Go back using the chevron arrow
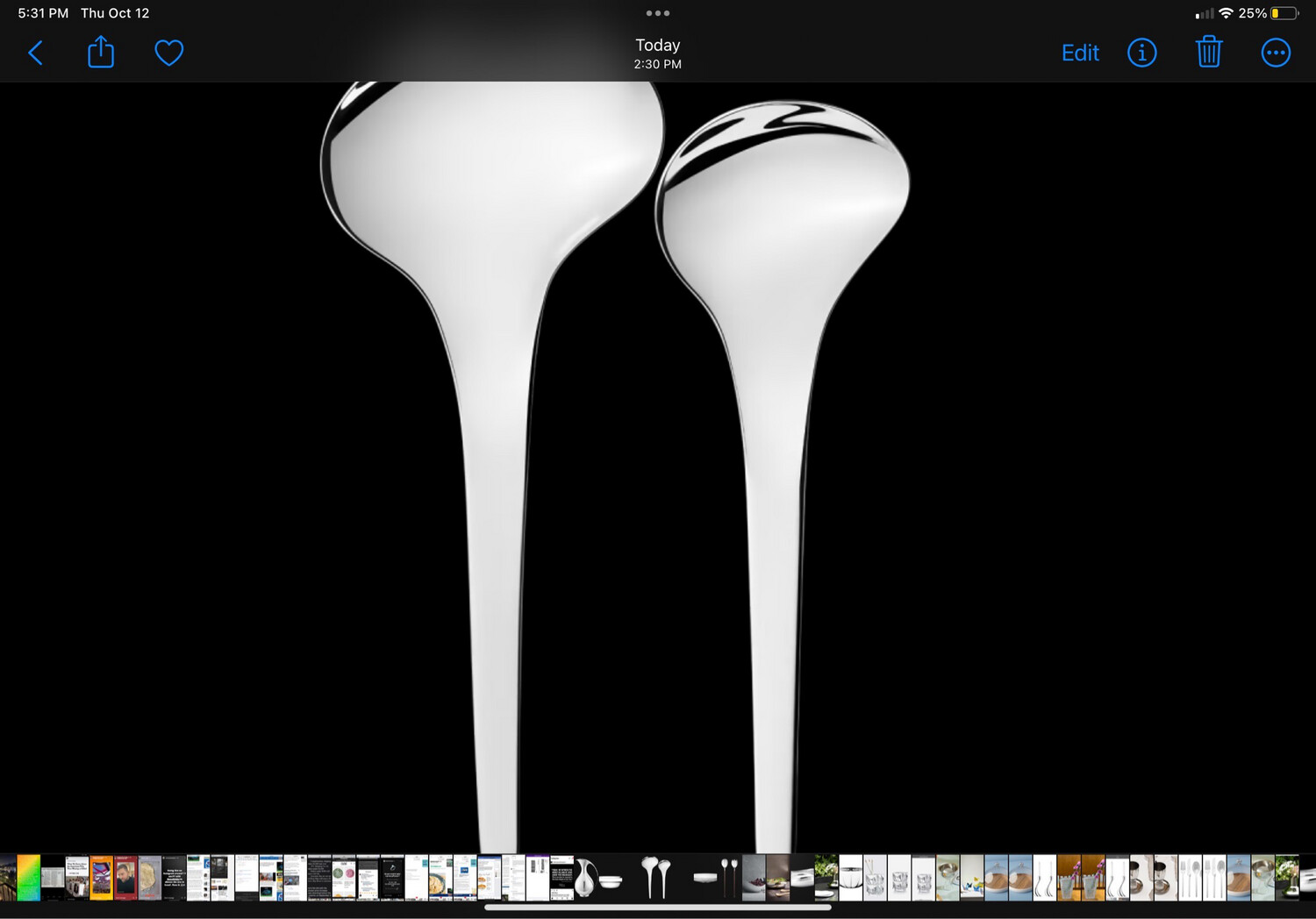 (36, 53)
